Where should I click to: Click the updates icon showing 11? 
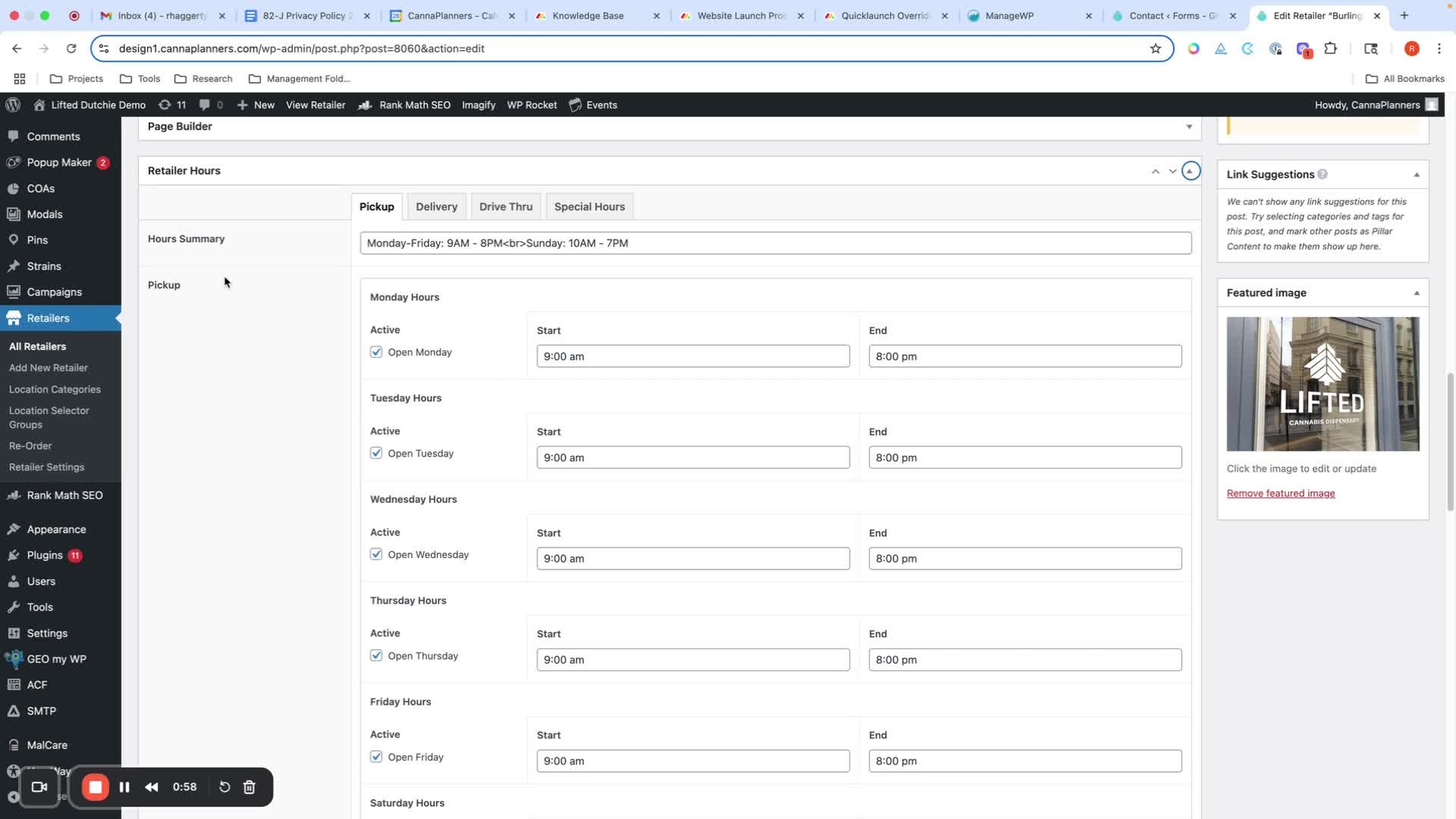[x=172, y=105]
